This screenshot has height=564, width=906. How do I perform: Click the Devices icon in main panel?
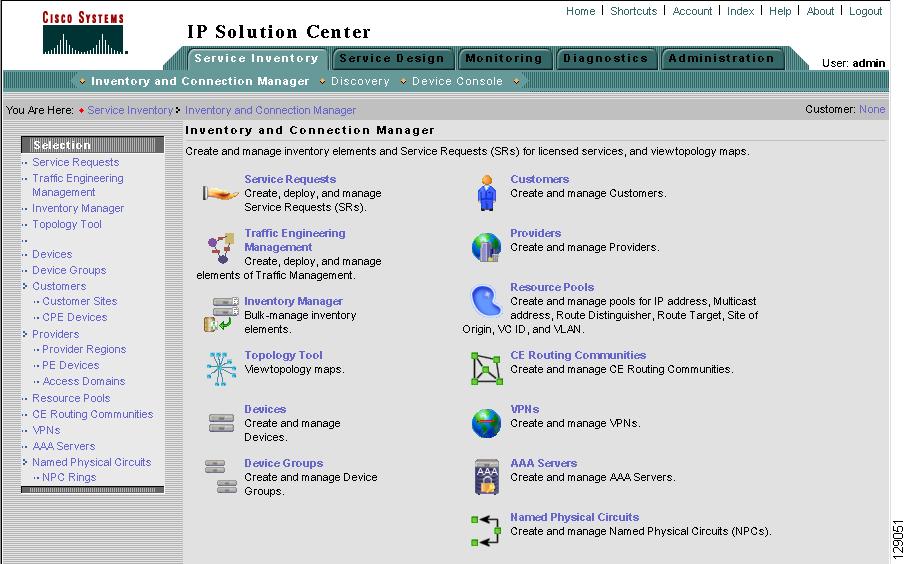[x=221, y=422]
